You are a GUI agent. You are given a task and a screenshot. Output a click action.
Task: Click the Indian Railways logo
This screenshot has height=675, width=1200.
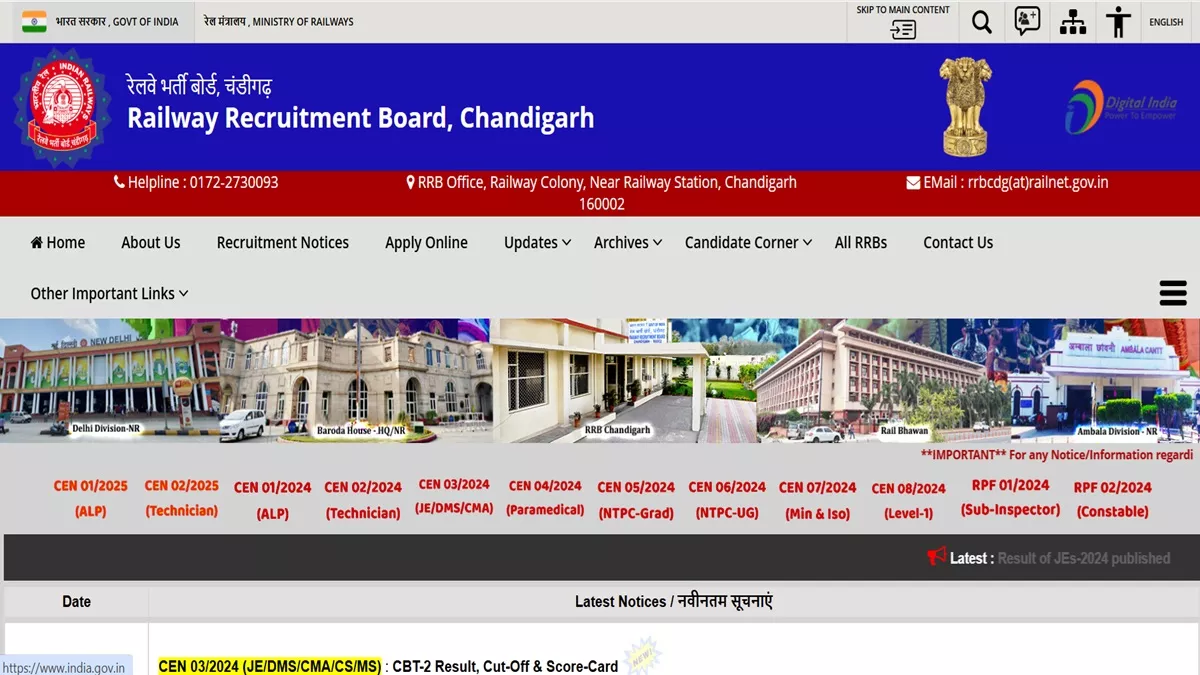(62, 107)
